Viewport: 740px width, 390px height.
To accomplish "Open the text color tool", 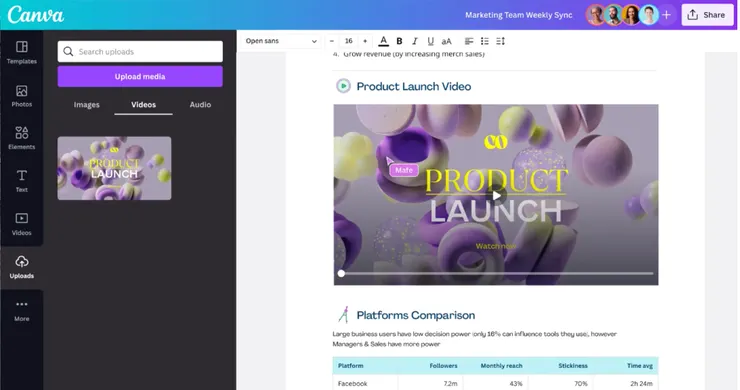I will [384, 41].
